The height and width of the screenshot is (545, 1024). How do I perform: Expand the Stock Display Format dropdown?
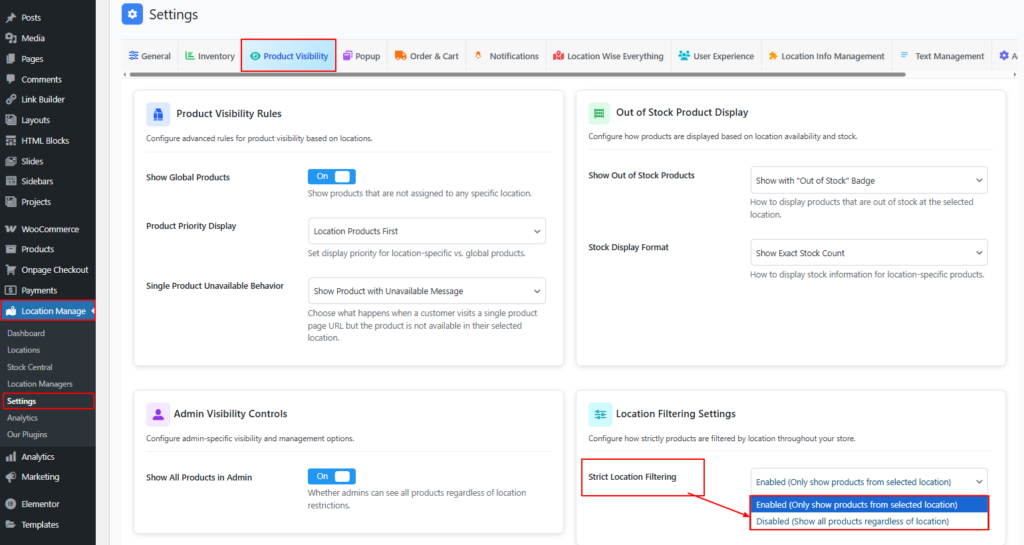[x=868, y=253]
